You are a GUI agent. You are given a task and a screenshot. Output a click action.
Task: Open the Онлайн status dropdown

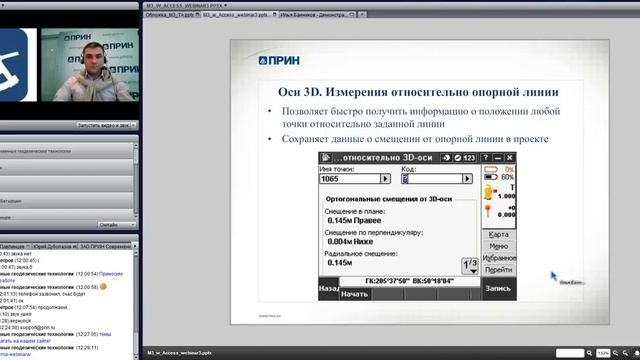(117, 225)
